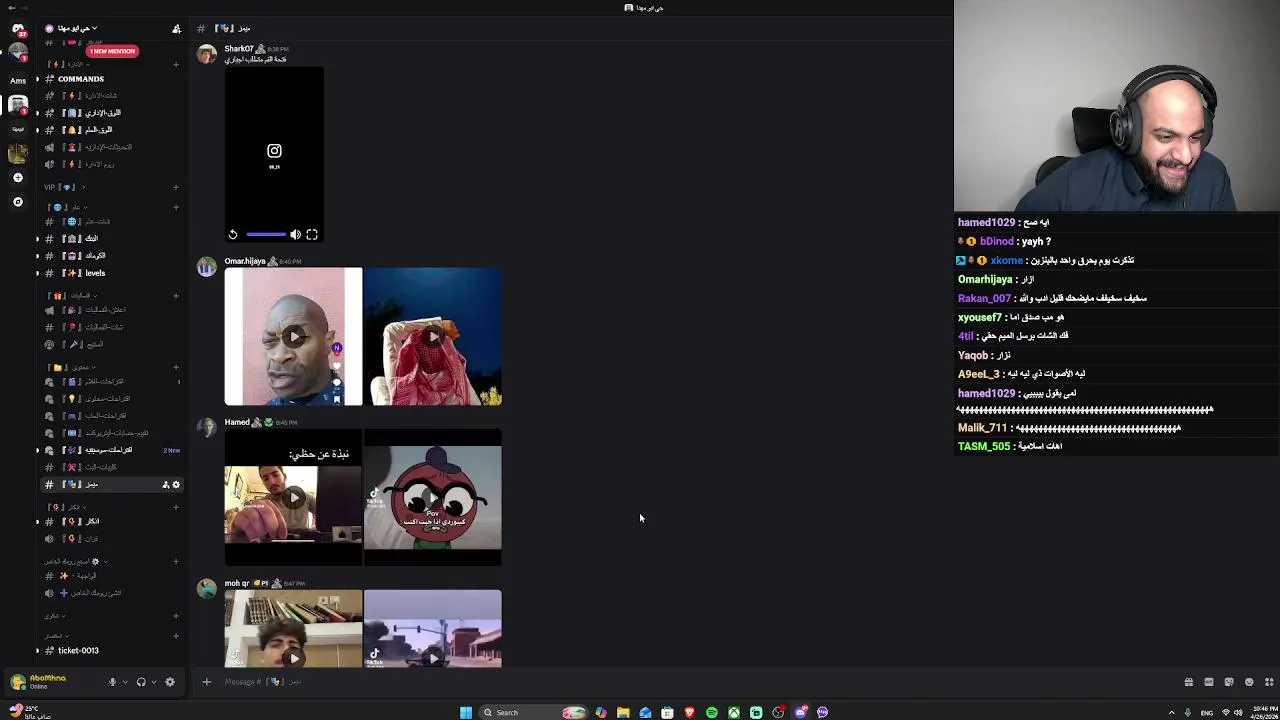The width and height of the screenshot is (1280, 720).
Task: Open Discord direct messages home icon
Action: 18,30
